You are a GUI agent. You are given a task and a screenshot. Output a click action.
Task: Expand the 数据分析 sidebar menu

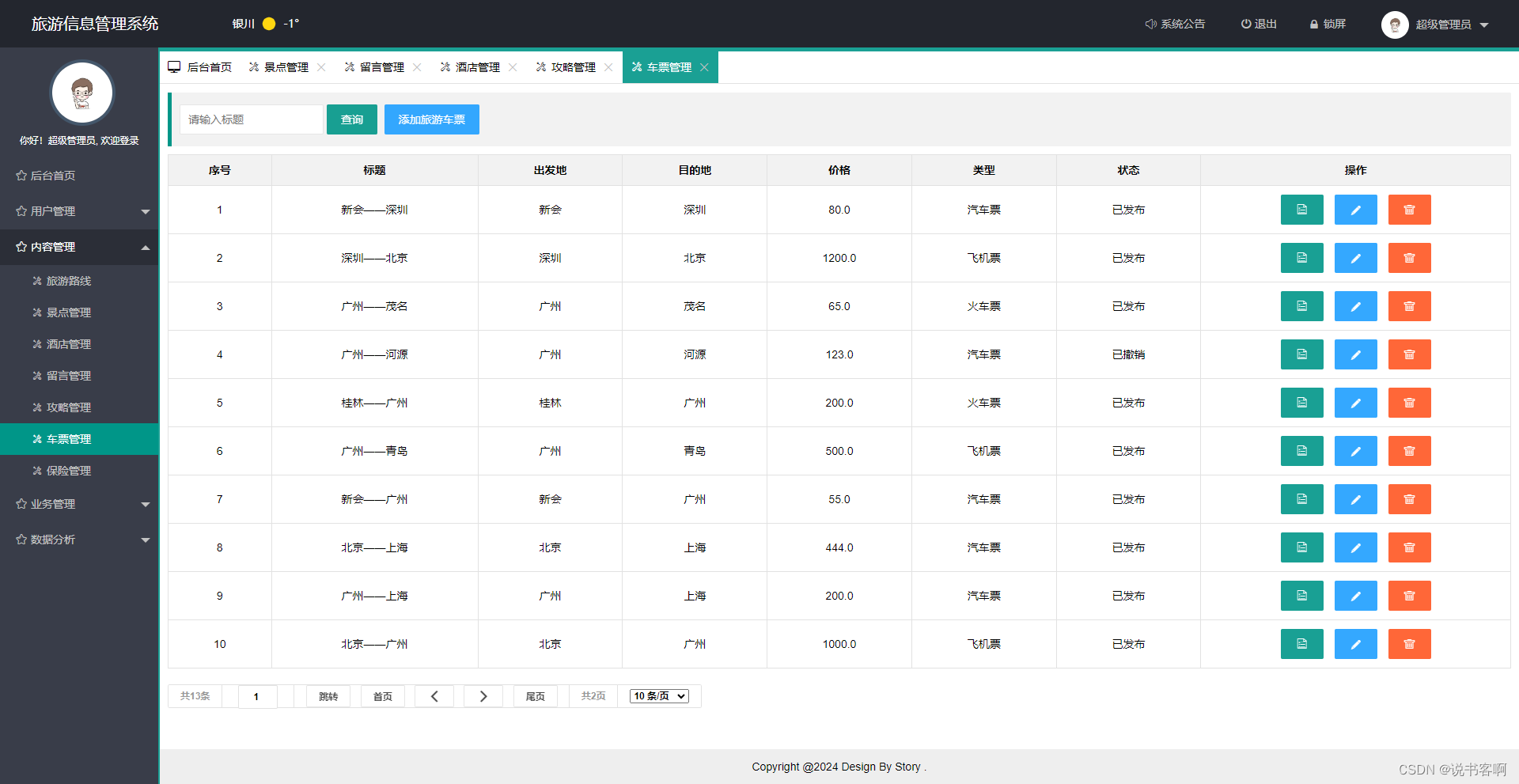pos(79,540)
